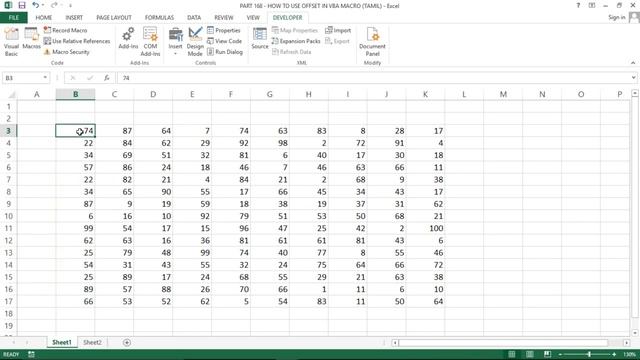Open the XML Source pane
The height and width of the screenshot is (360, 640).
(260, 39)
